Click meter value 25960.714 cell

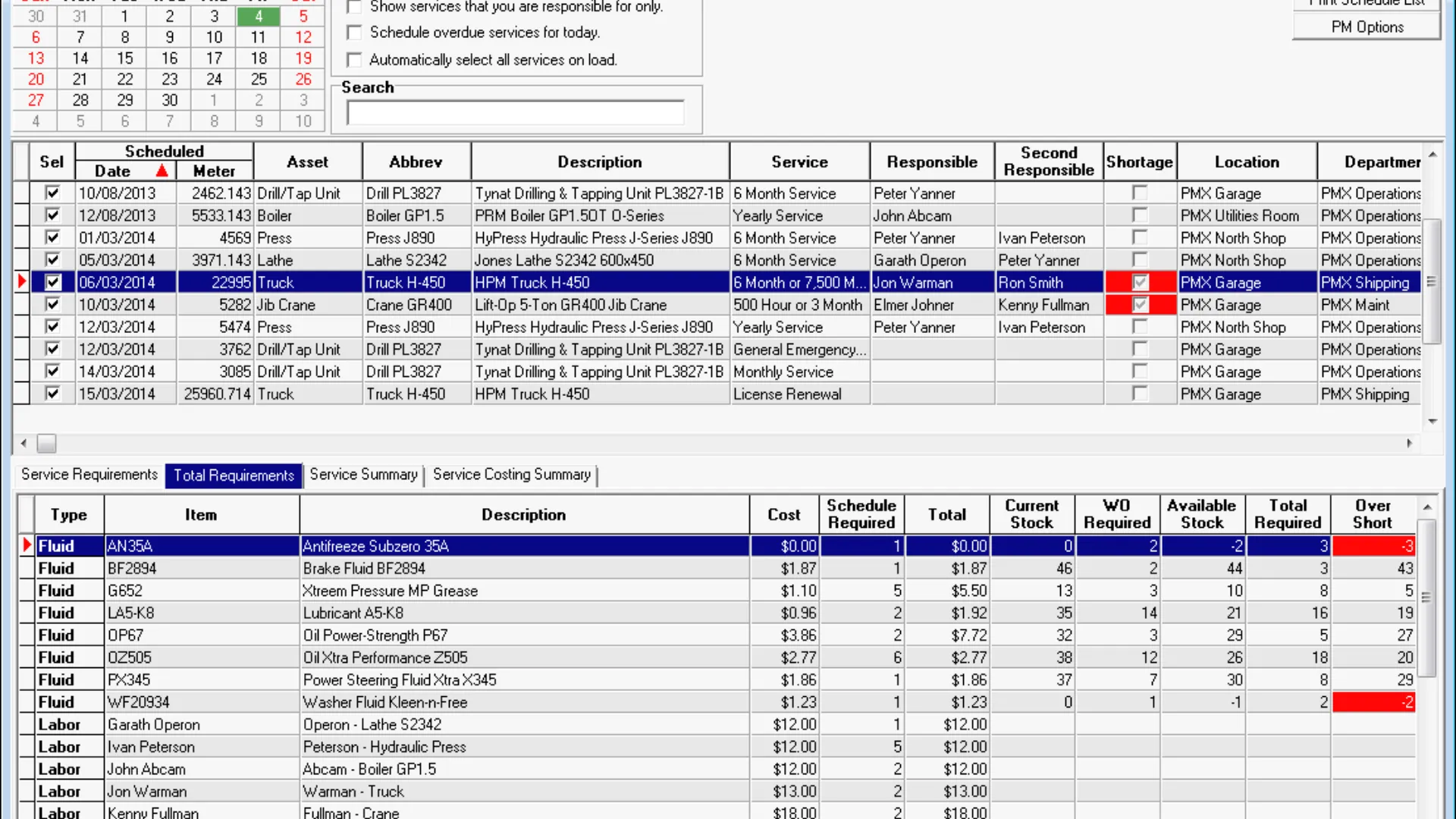[215, 394]
